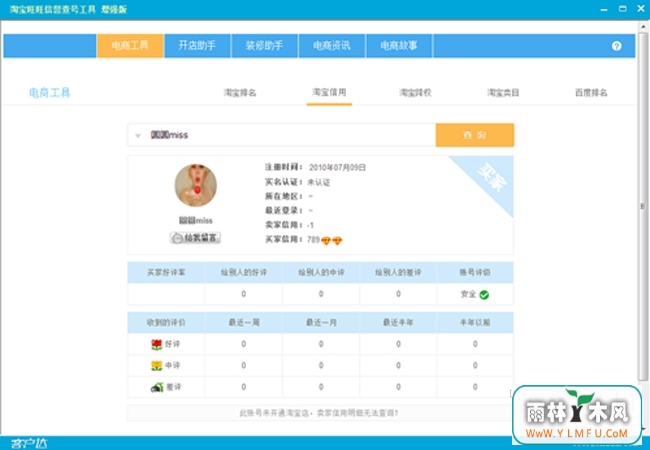Maximize the application window
Image resolution: width=650 pixels, height=450 pixels.
pyautogui.click(x=623, y=9)
